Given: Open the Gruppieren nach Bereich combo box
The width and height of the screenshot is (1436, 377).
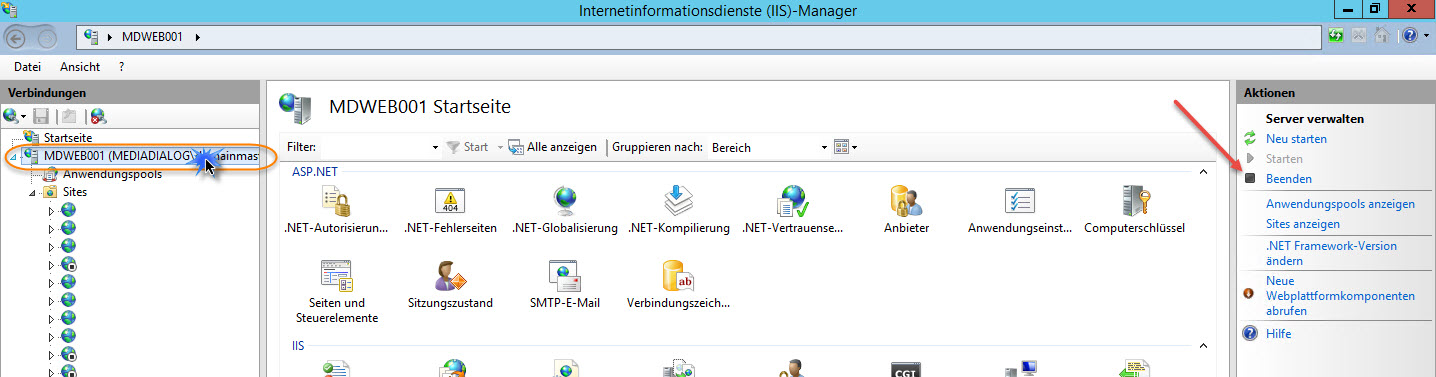Looking at the screenshot, I should (x=768, y=147).
